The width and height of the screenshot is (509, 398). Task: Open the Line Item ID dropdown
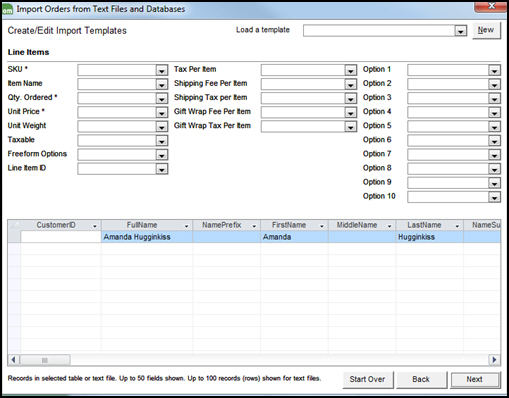[162, 169]
